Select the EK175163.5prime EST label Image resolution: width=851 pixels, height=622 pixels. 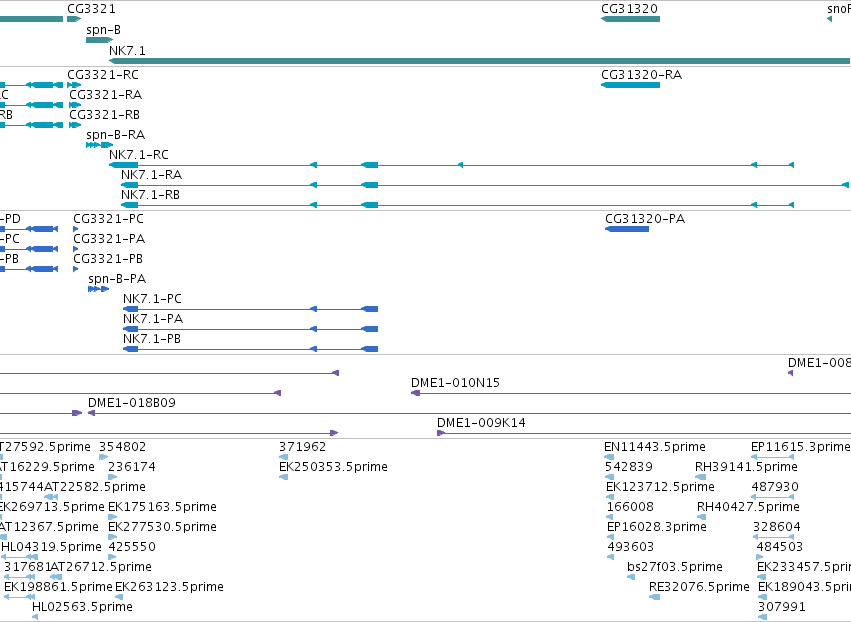click(x=162, y=507)
